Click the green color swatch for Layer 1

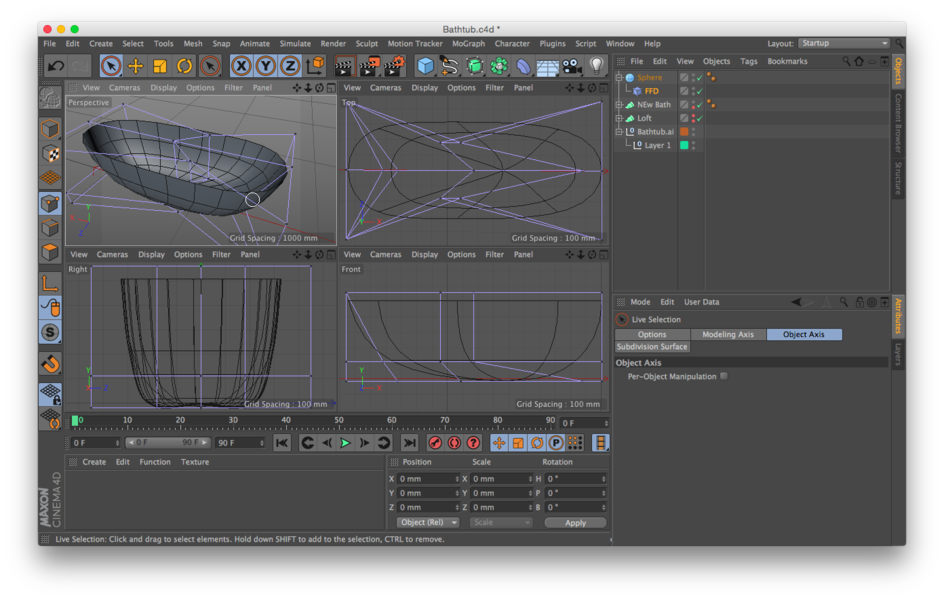[x=684, y=145]
